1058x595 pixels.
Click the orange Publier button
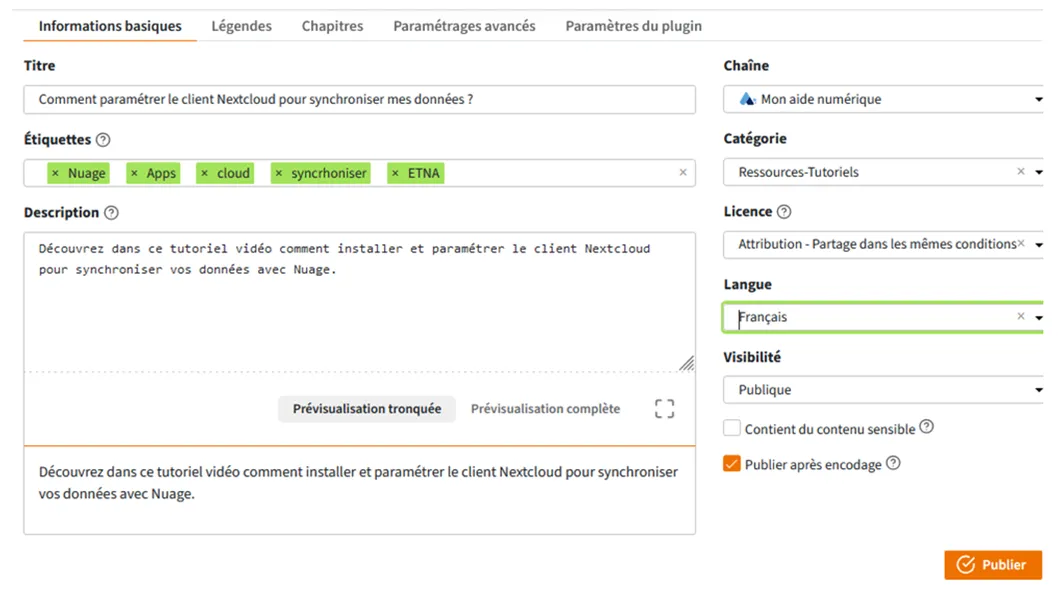993,565
